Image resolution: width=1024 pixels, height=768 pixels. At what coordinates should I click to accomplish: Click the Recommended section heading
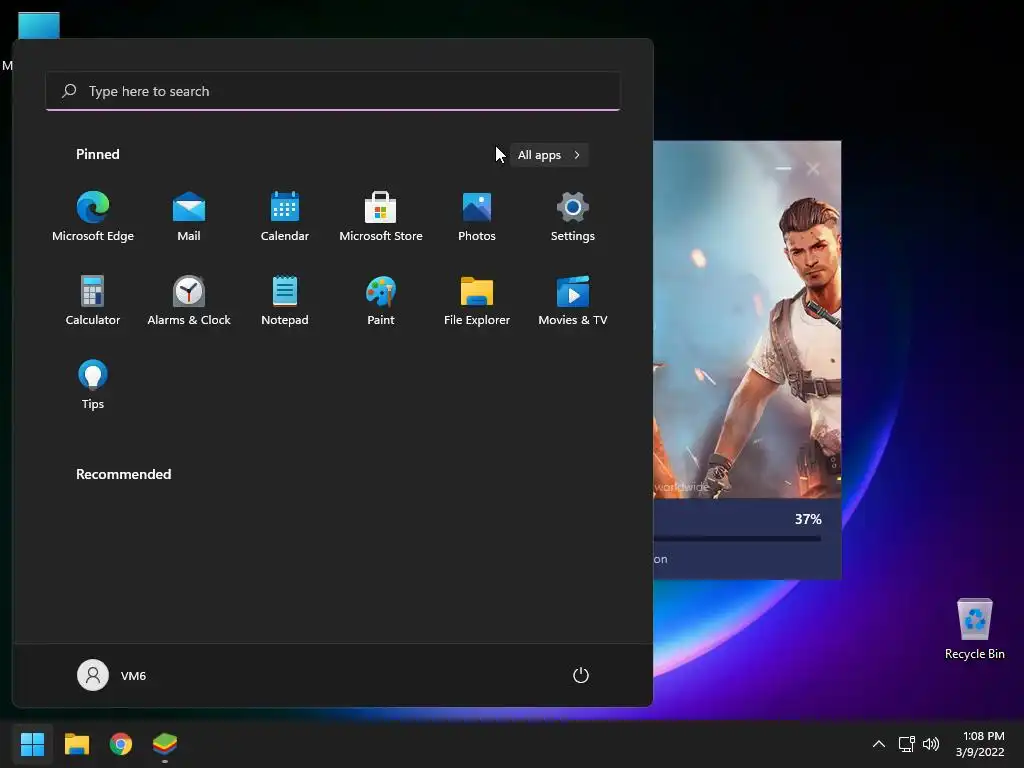123,474
